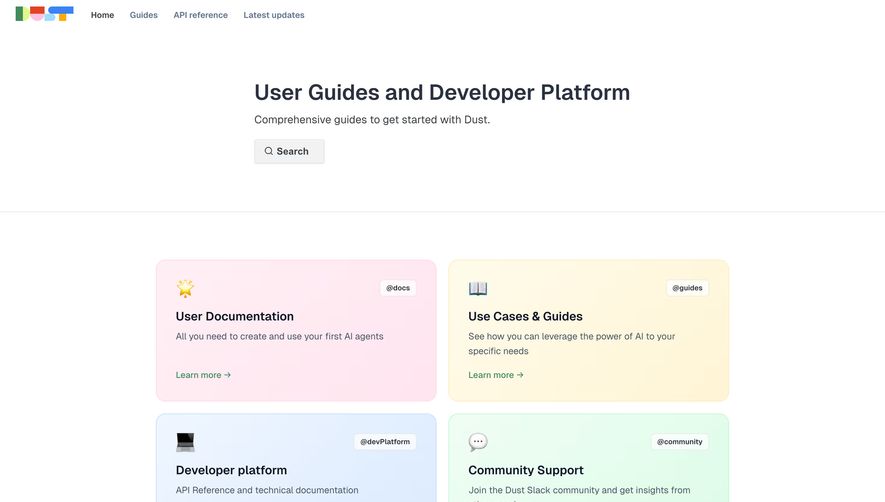The width and height of the screenshot is (885, 502).
Task: Click the open book icon on Guides card
Action: pos(477,288)
